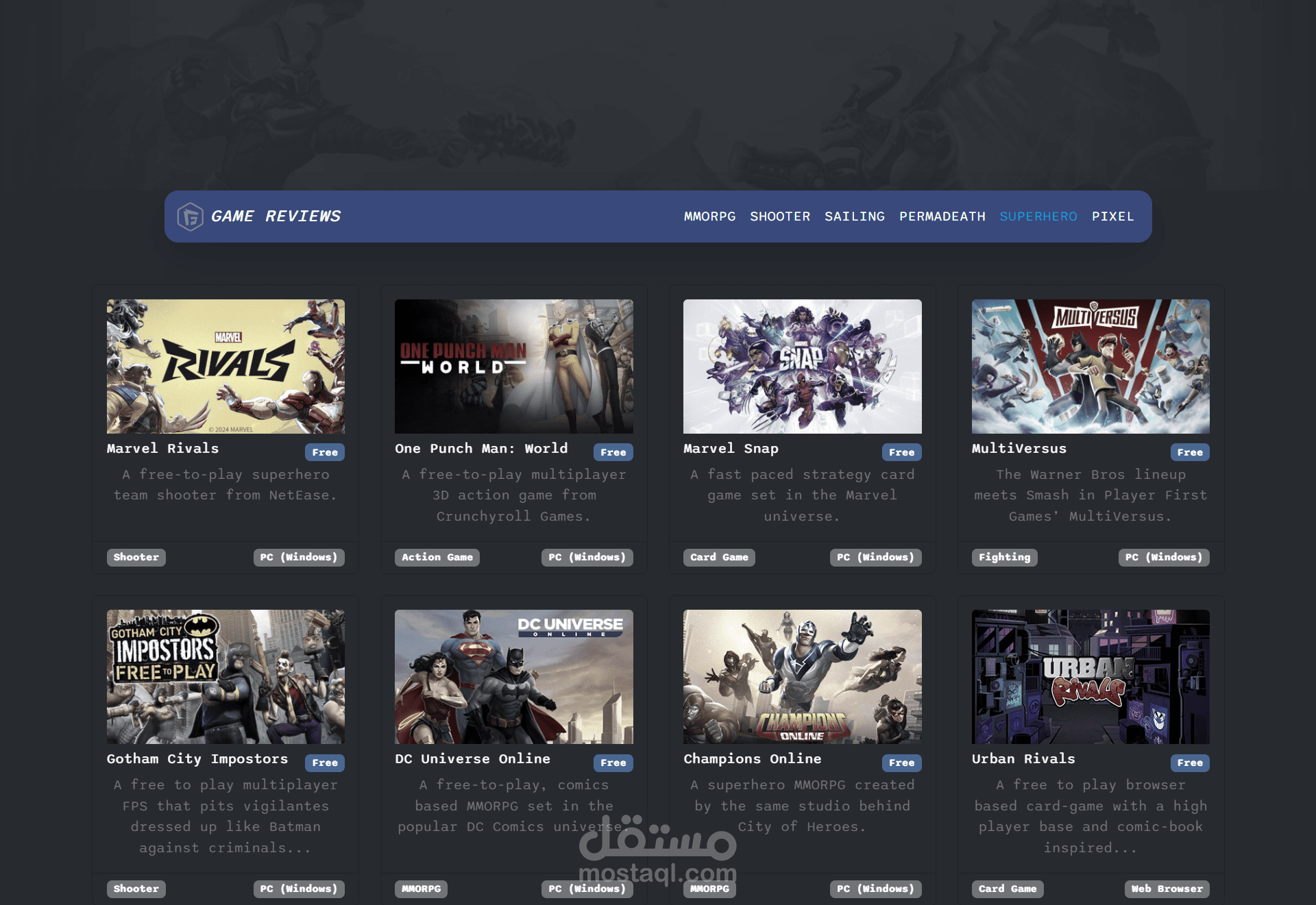Click the Free badge on Marvel Snap
The width and height of the screenshot is (1316, 905).
pos(902,452)
